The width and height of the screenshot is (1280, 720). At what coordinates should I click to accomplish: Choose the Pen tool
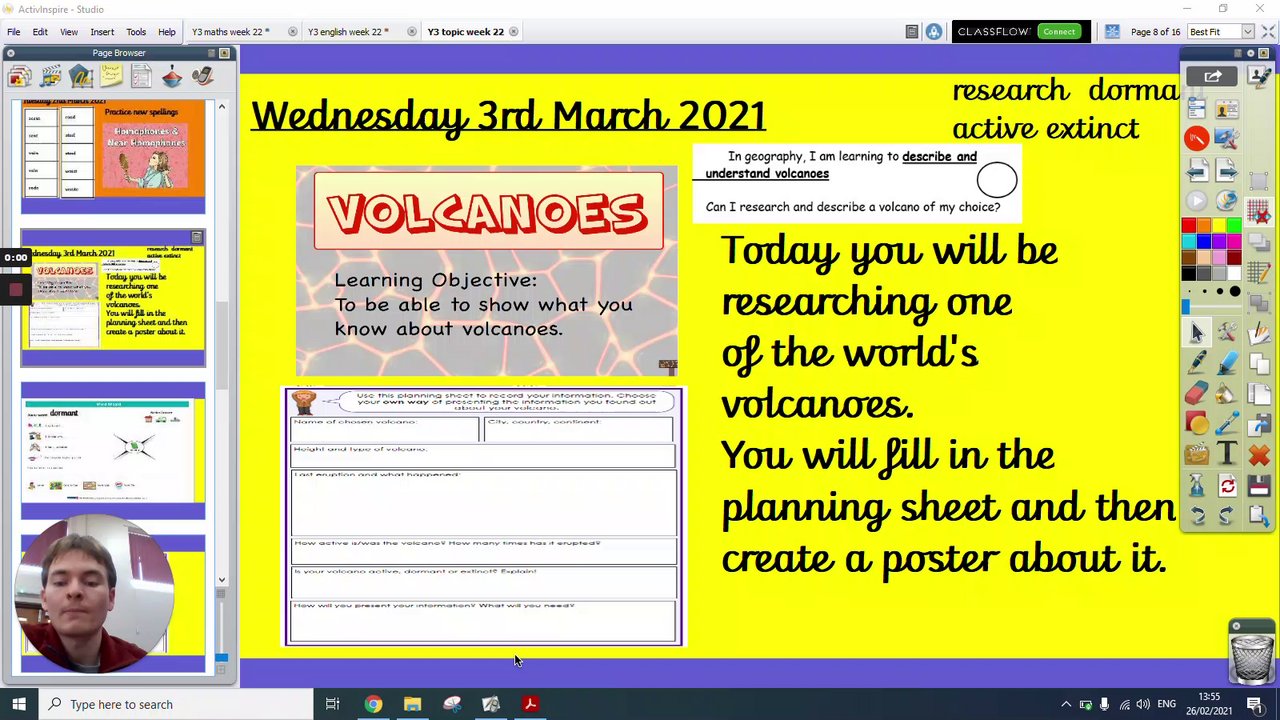pyautogui.click(x=1196, y=362)
